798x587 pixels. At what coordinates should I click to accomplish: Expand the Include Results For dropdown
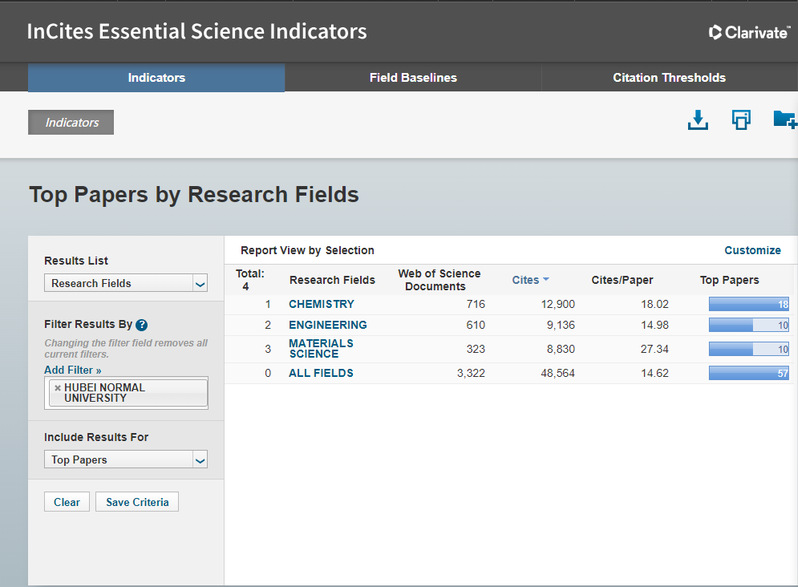tap(126, 460)
